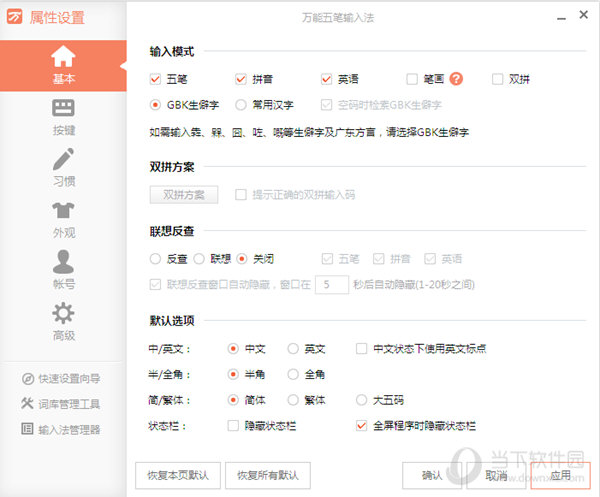Uncheck the 五笔 input mode checkbox

point(155,79)
